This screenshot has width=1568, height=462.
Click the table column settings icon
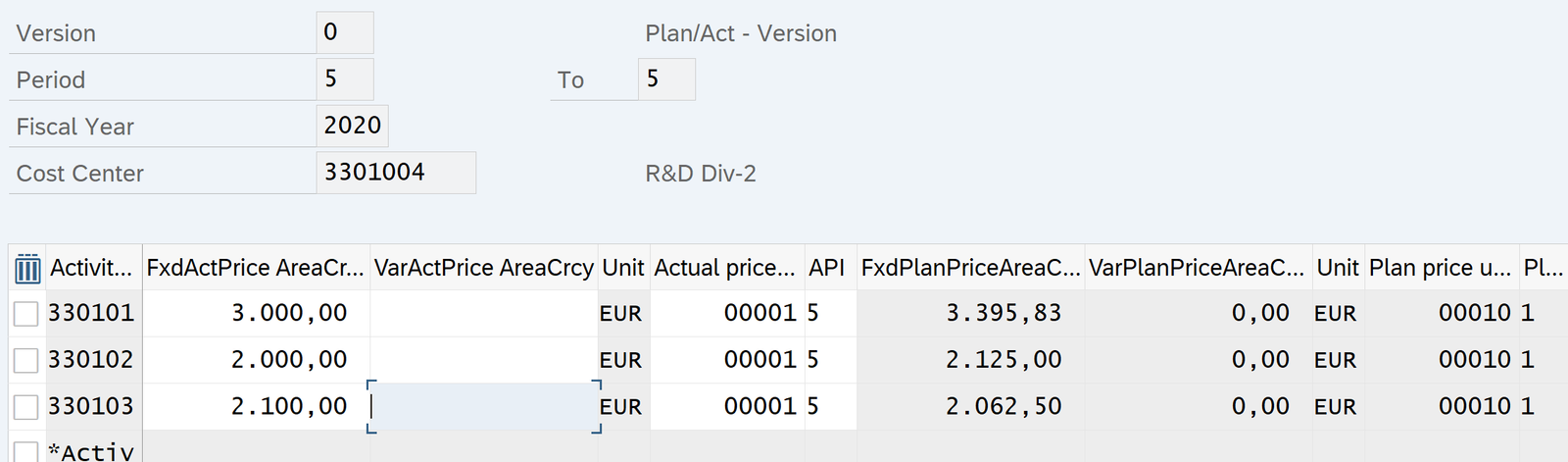27,268
